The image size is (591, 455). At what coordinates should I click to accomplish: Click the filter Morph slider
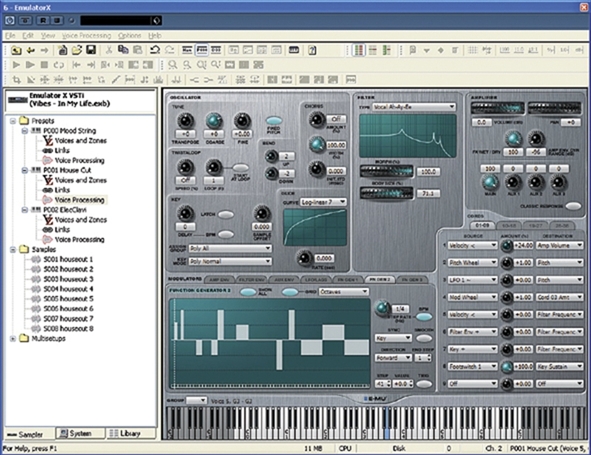pyautogui.click(x=386, y=172)
